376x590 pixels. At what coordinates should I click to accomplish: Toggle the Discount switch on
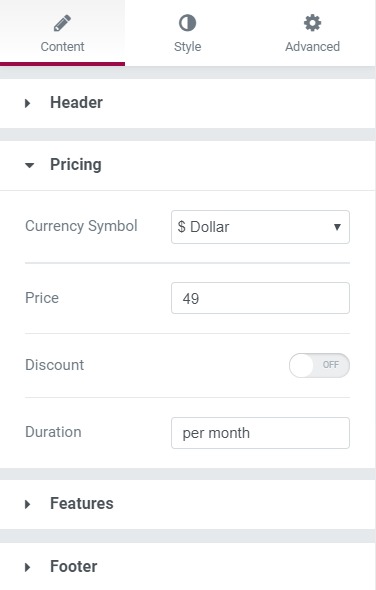(x=319, y=365)
